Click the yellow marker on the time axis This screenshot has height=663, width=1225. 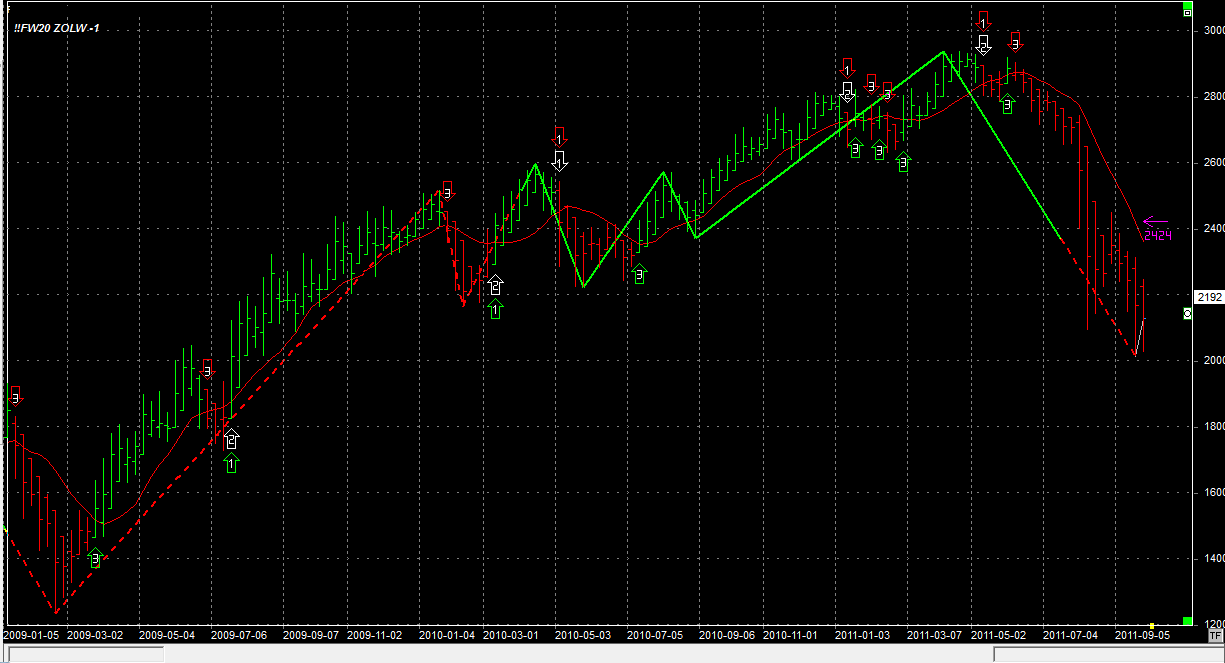[x=1152, y=625]
